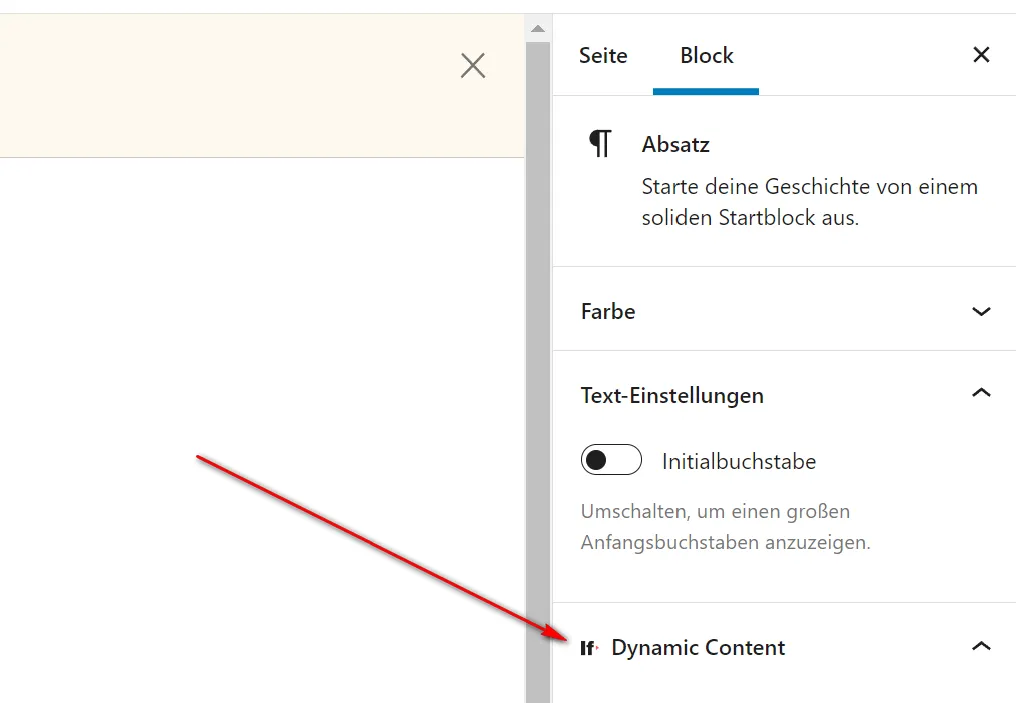Click the Dynamic Content heading
1016x703 pixels.
(x=698, y=647)
